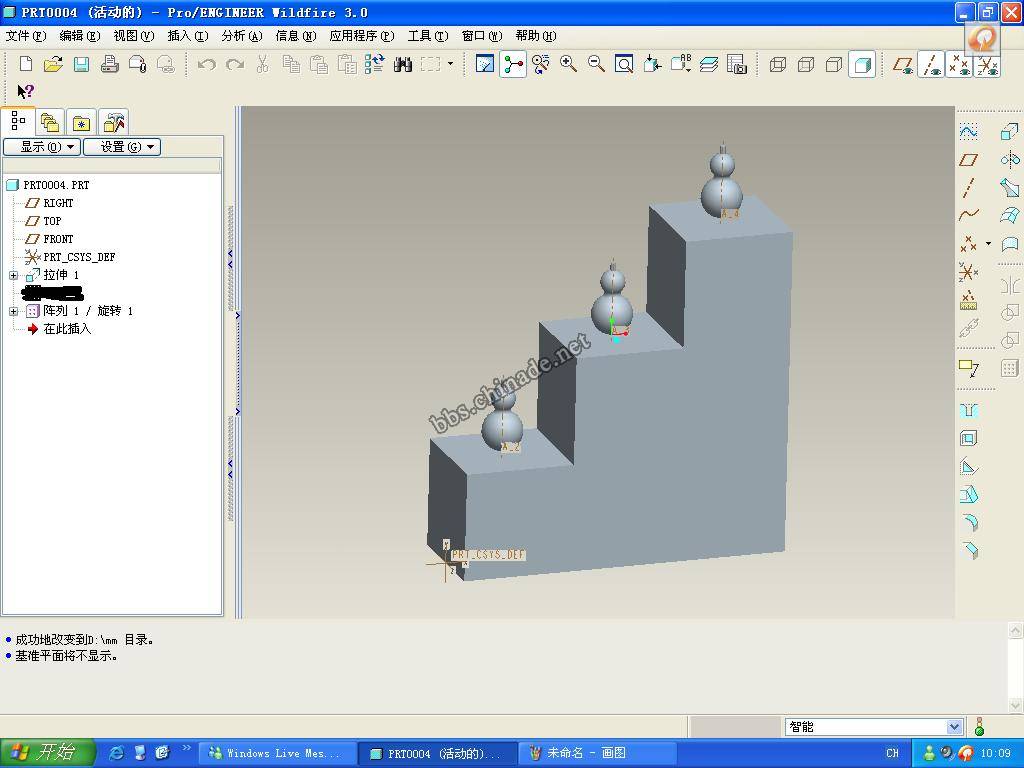The image size is (1024, 768).
Task: Switch to Shading display mode
Action: pyautogui.click(x=861, y=65)
